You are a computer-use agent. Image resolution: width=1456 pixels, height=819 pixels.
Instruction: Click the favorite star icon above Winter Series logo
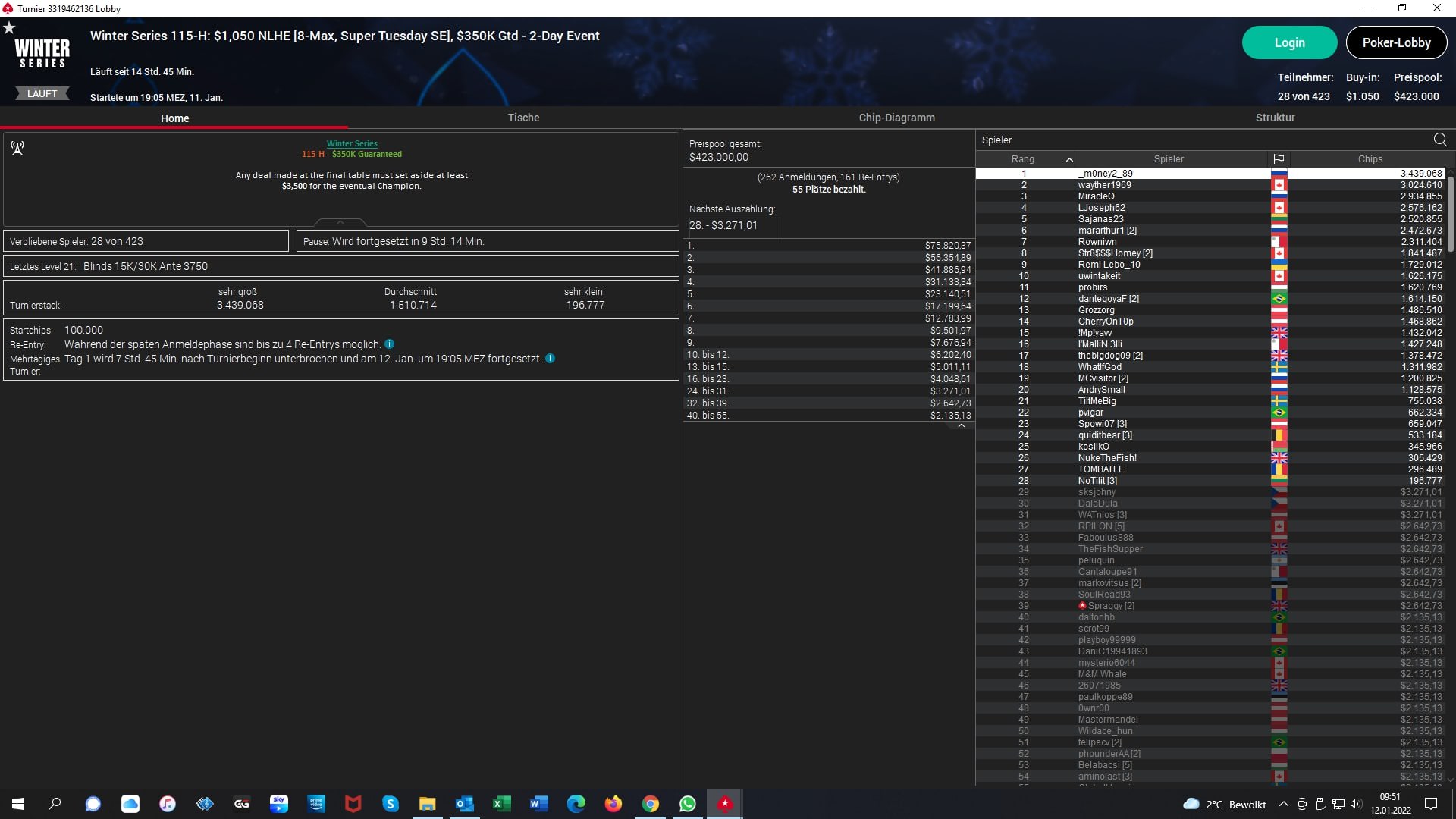coord(9,28)
